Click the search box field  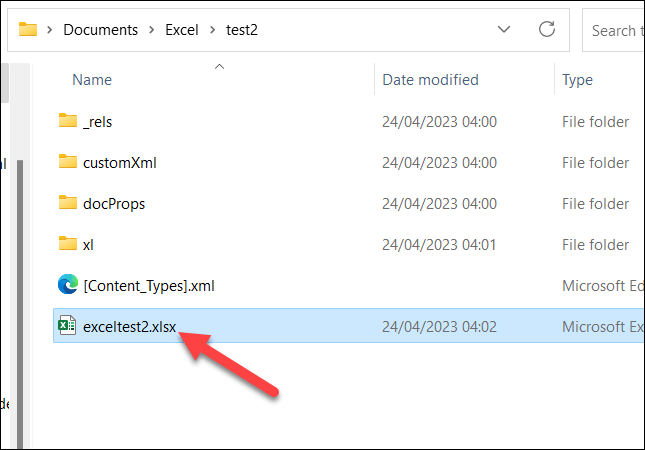point(612,30)
